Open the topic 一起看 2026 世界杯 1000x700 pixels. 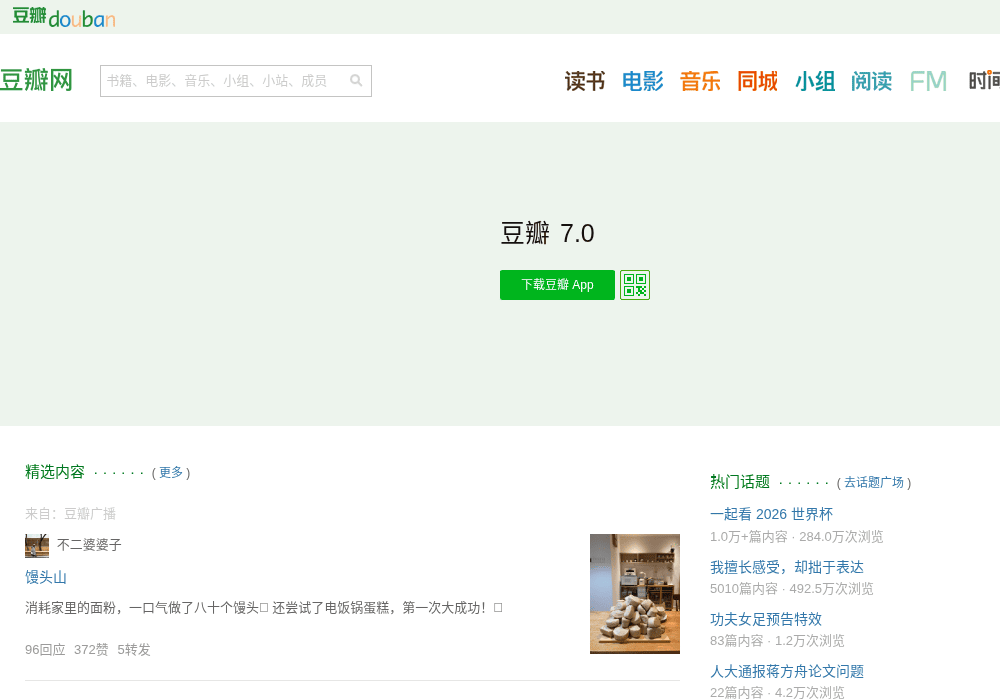pos(771,514)
